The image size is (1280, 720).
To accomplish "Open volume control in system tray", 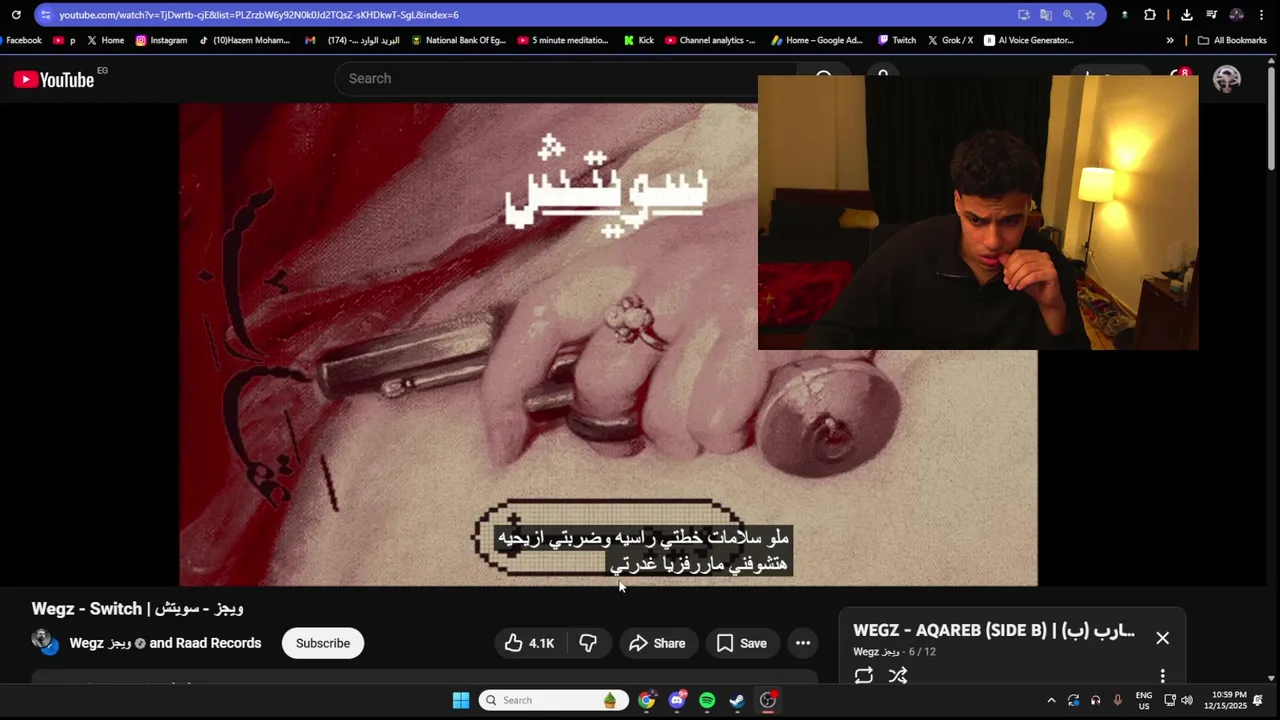I will pos(1187,700).
